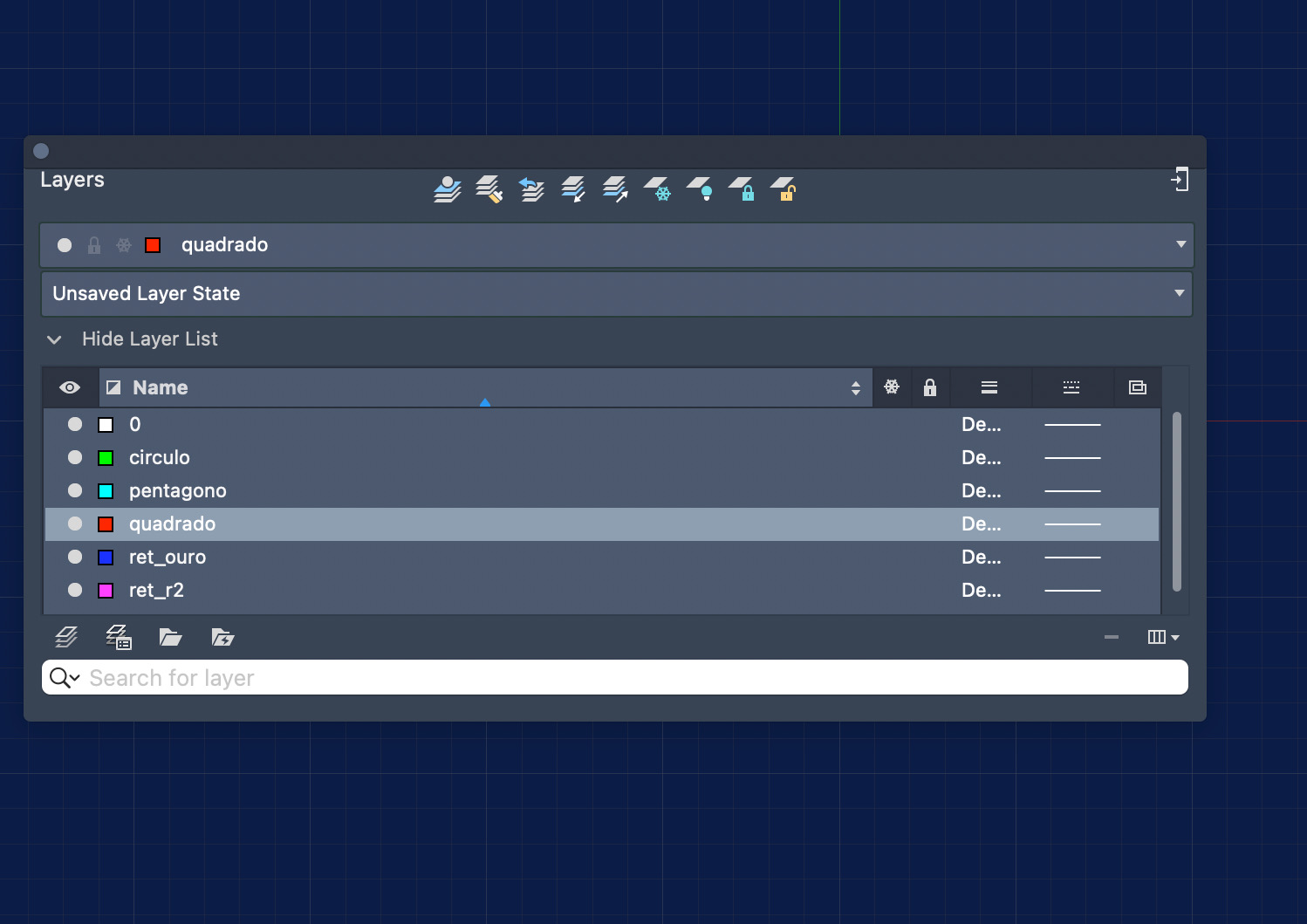Click lineweight De... value of circulo
The width and height of the screenshot is (1307, 924).
982,457
